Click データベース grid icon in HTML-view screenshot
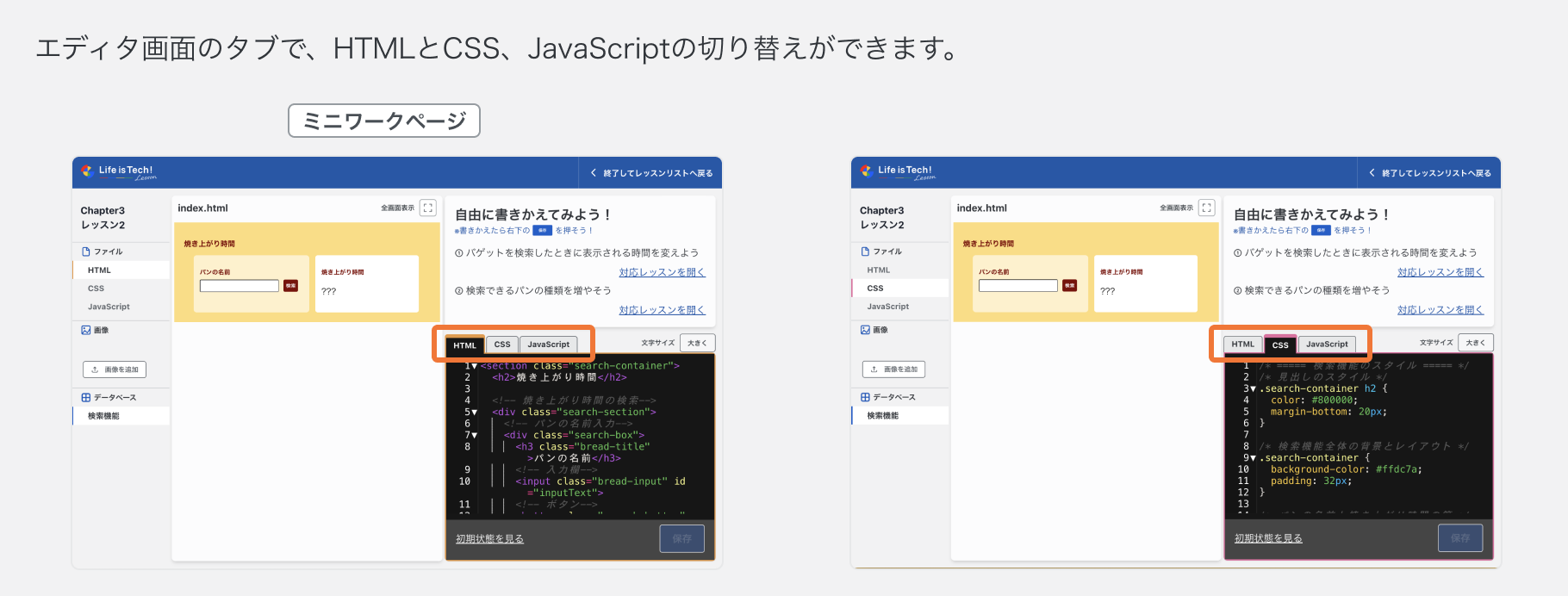The width and height of the screenshot is (1568, 596). 86,397
